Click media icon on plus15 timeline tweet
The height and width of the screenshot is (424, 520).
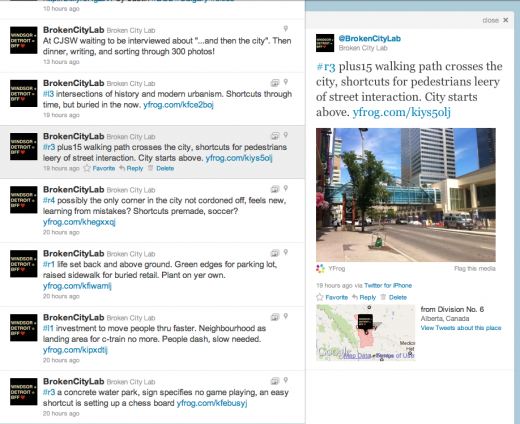click(x=275, y=136)
